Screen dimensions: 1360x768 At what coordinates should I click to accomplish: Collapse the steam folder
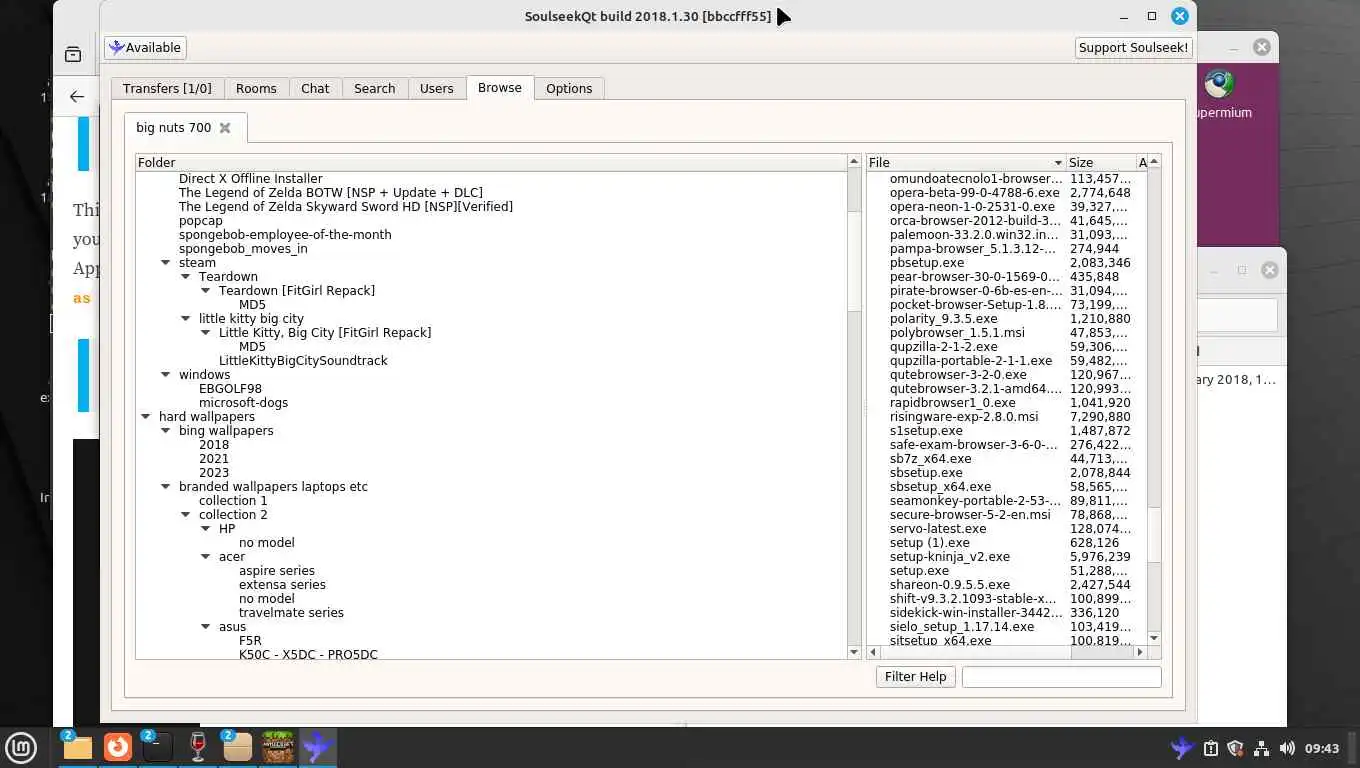pyautogui.click(x=166, y=263)
